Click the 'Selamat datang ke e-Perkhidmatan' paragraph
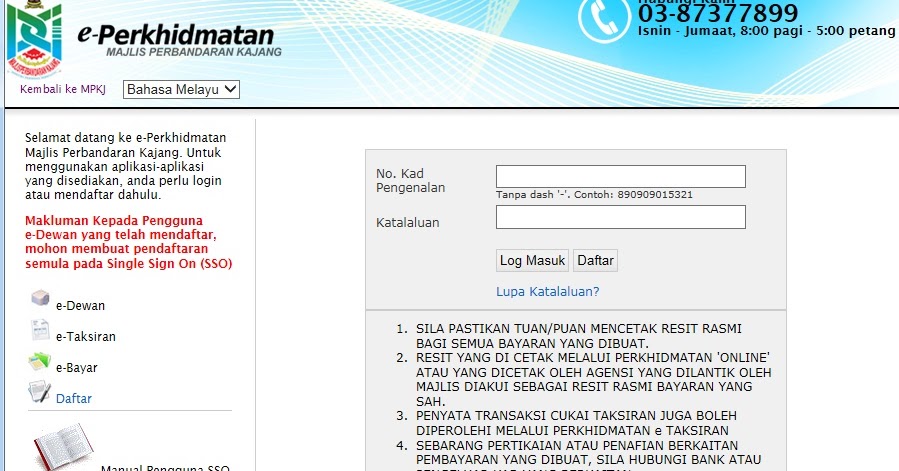899x471 pixels. point(126,166)
